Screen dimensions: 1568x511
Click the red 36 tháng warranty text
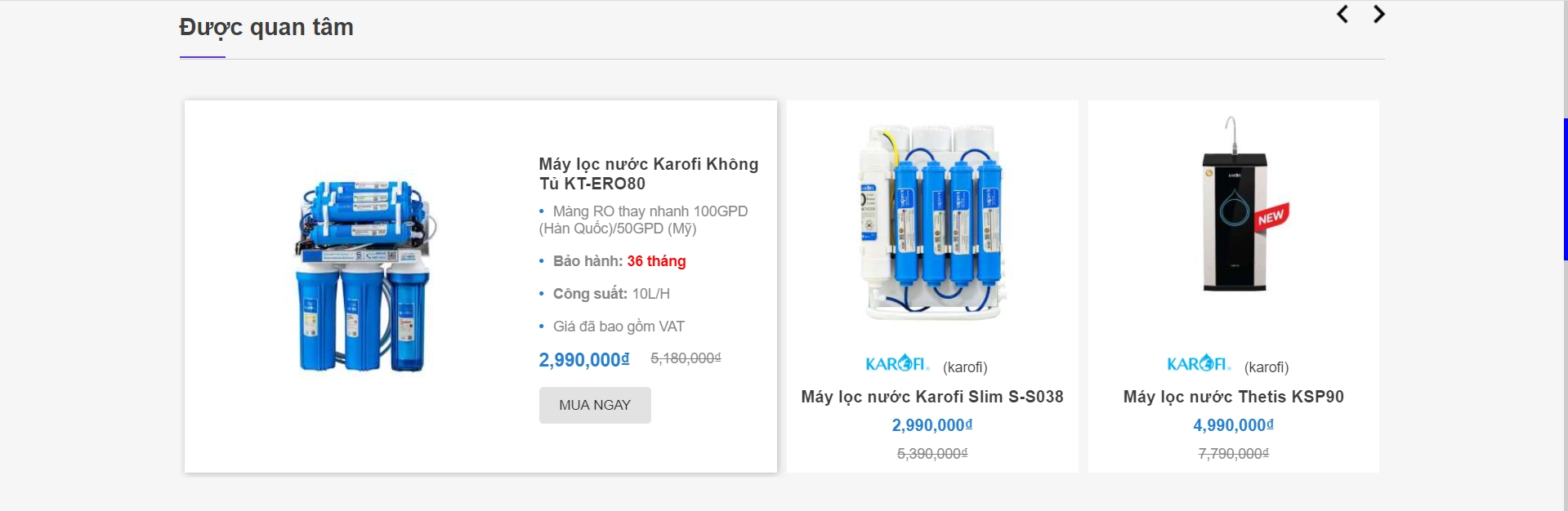click(656, 261)
